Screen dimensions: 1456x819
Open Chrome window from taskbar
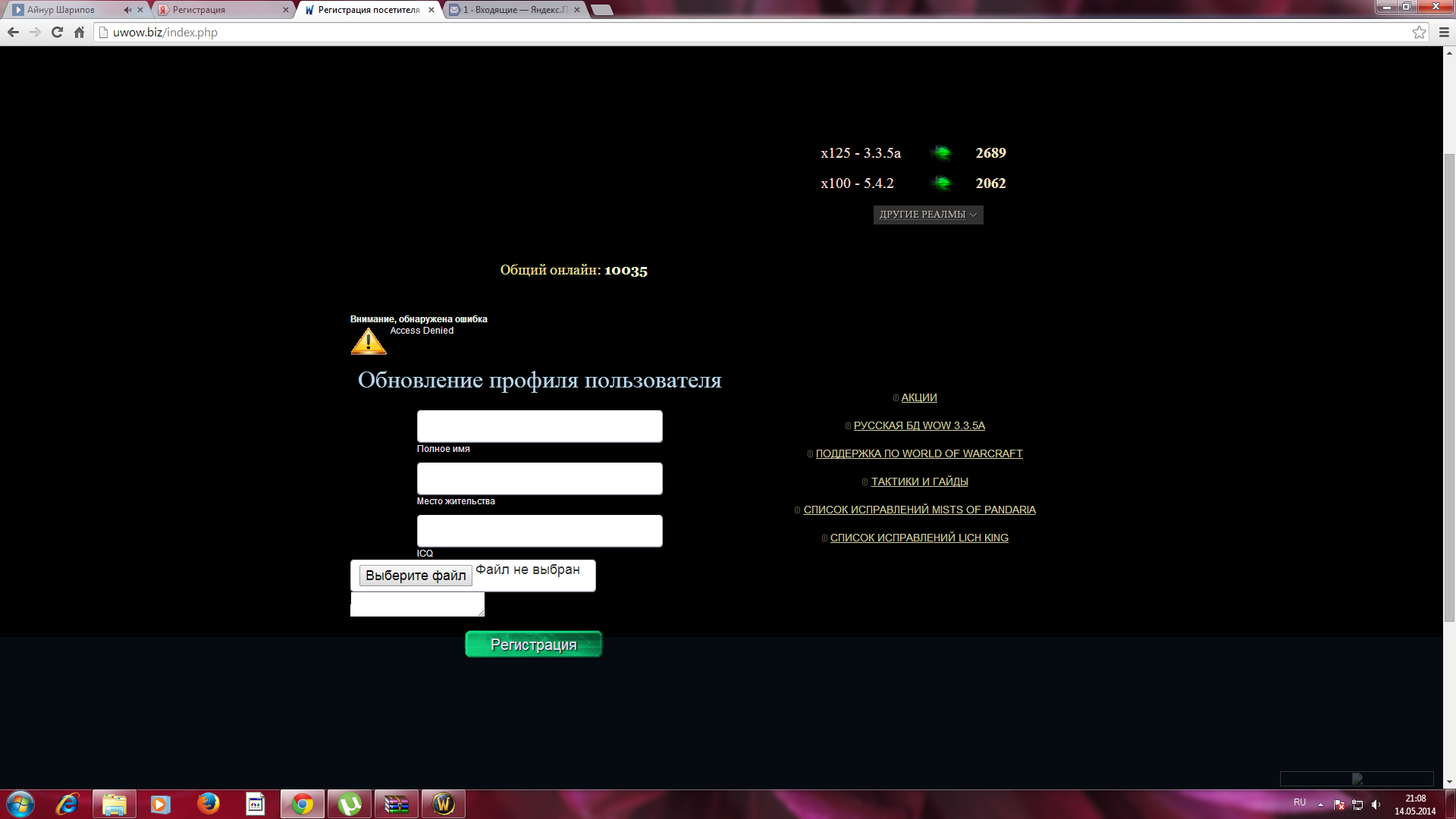pyautogui.click(x=303, y=804)
